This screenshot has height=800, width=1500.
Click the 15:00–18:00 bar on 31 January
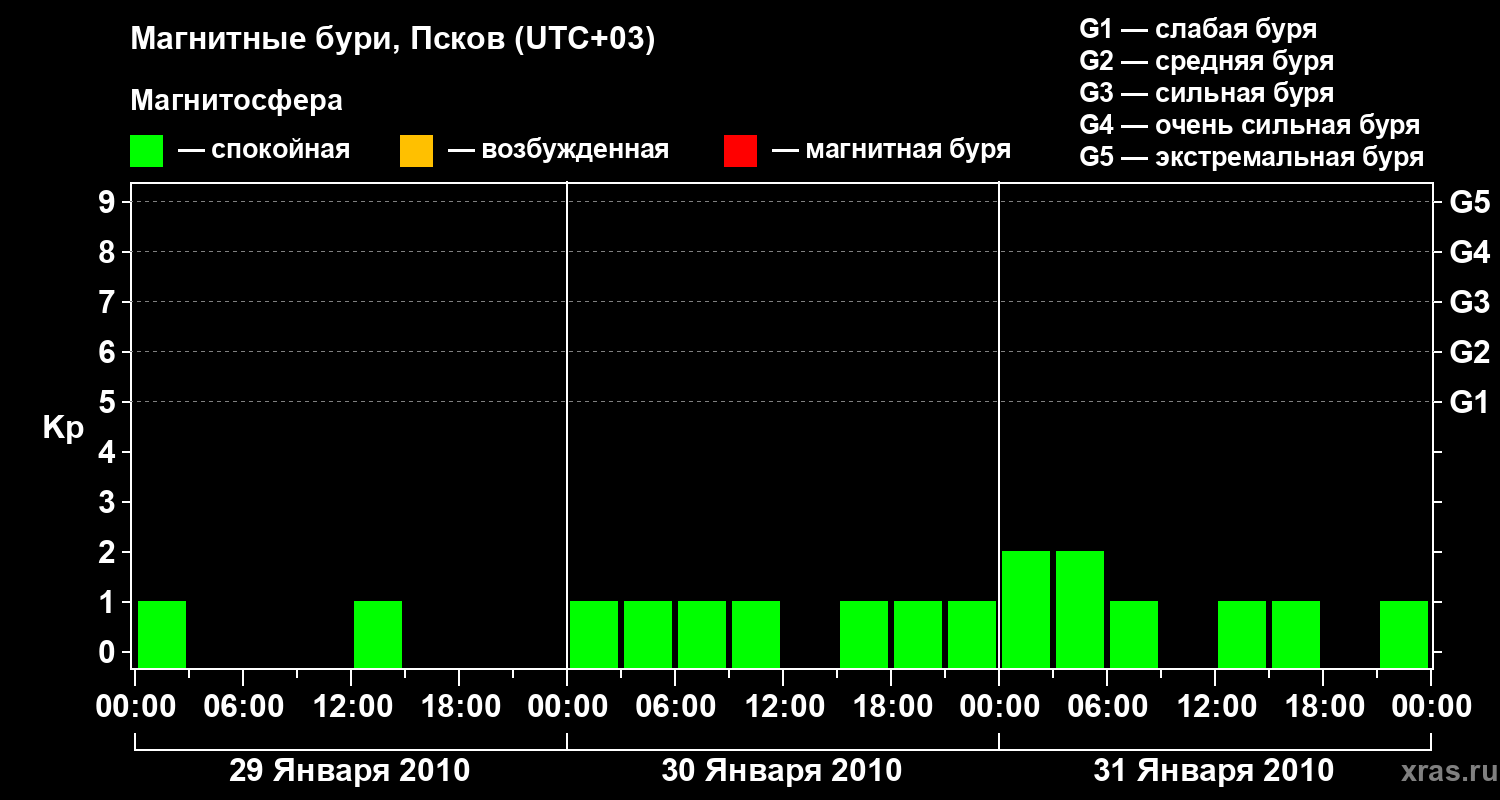tap(1296, 634)
